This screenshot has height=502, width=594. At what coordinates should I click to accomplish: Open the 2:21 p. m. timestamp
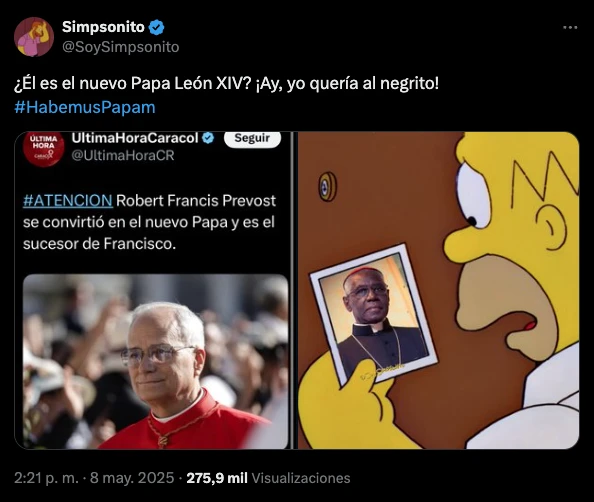point(46,478)
